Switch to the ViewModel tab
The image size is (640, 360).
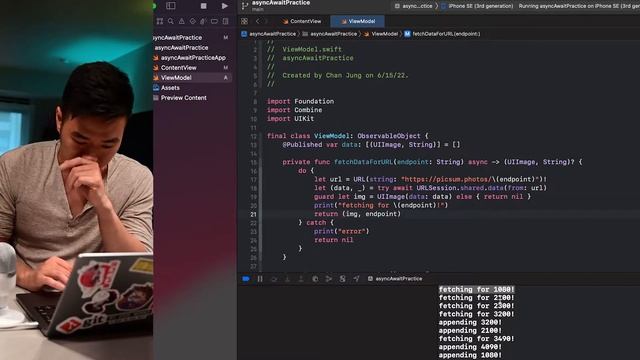click(x=358, y=21)
